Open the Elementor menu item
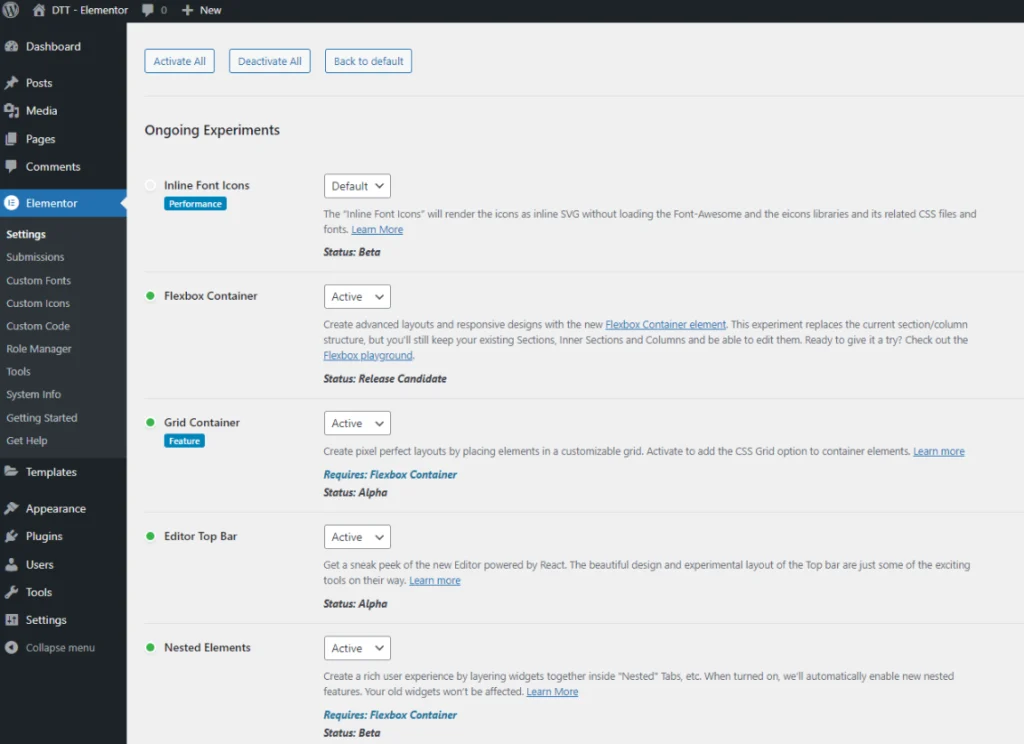Viewport: 1024px width, 744px height. pos(63,203)
